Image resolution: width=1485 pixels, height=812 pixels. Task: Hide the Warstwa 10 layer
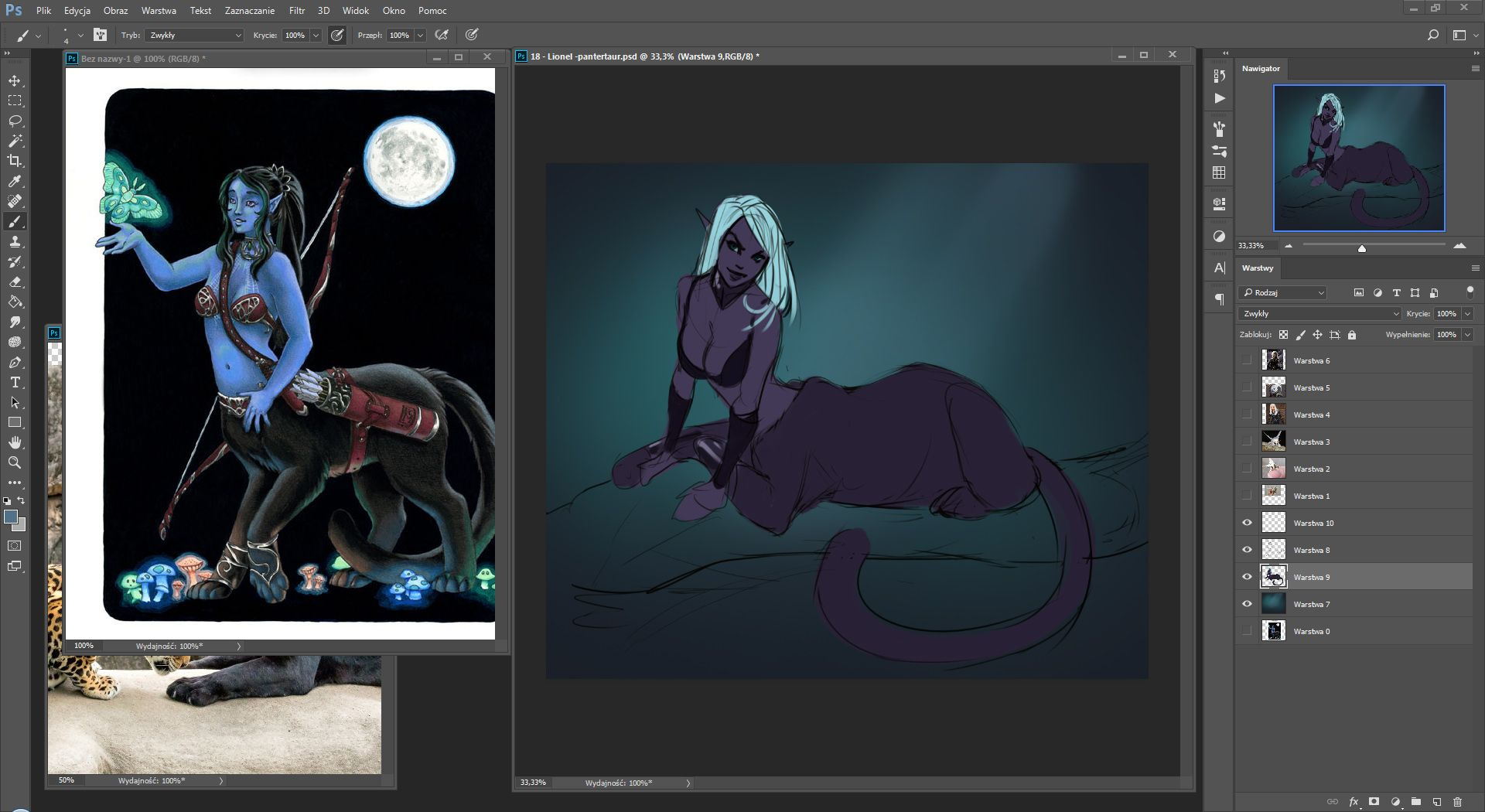tap(1247, 523)
